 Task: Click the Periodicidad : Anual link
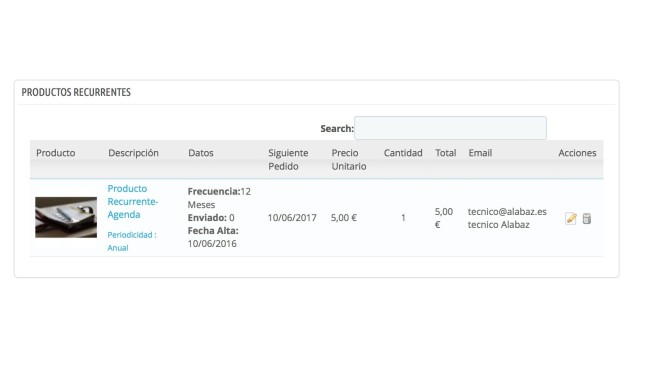coord(132,241)
